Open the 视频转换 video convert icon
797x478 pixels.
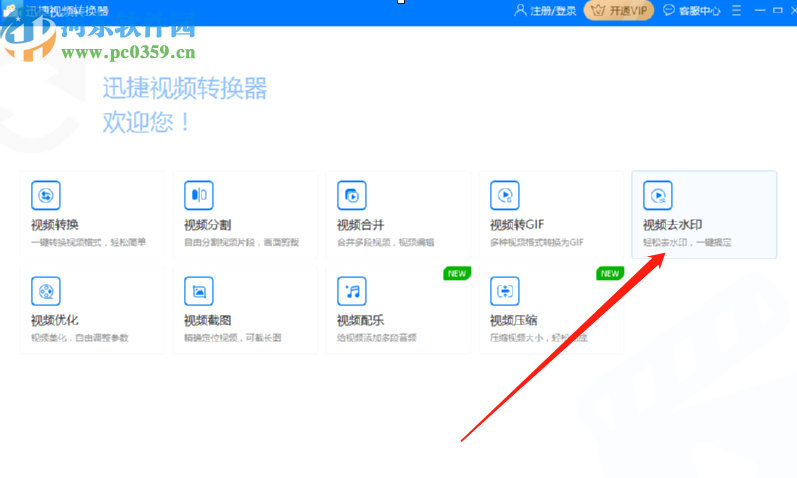tap(46, 195)
